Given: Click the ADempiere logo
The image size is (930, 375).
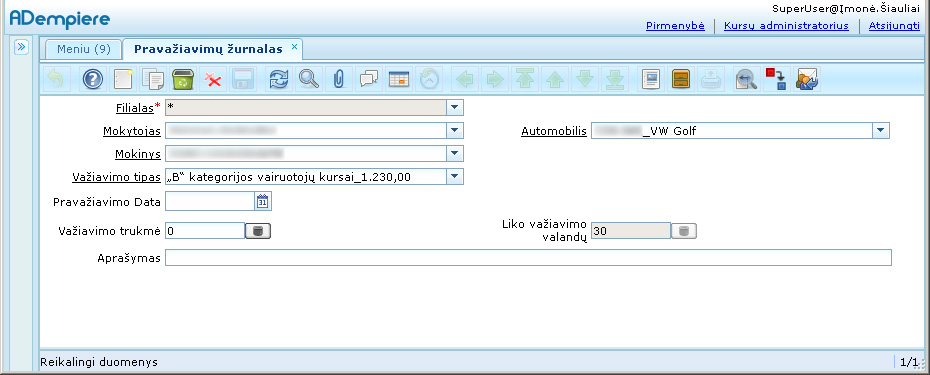Looking at the screenshot, I should click(x=60, y=18).
